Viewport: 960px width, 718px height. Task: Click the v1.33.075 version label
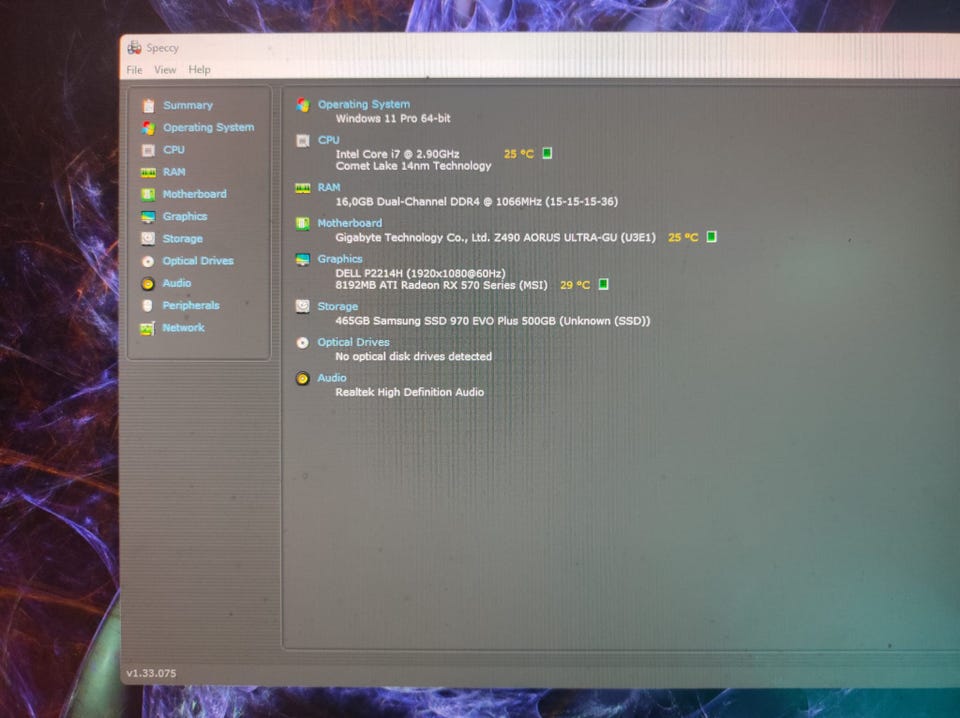(151, 673)
